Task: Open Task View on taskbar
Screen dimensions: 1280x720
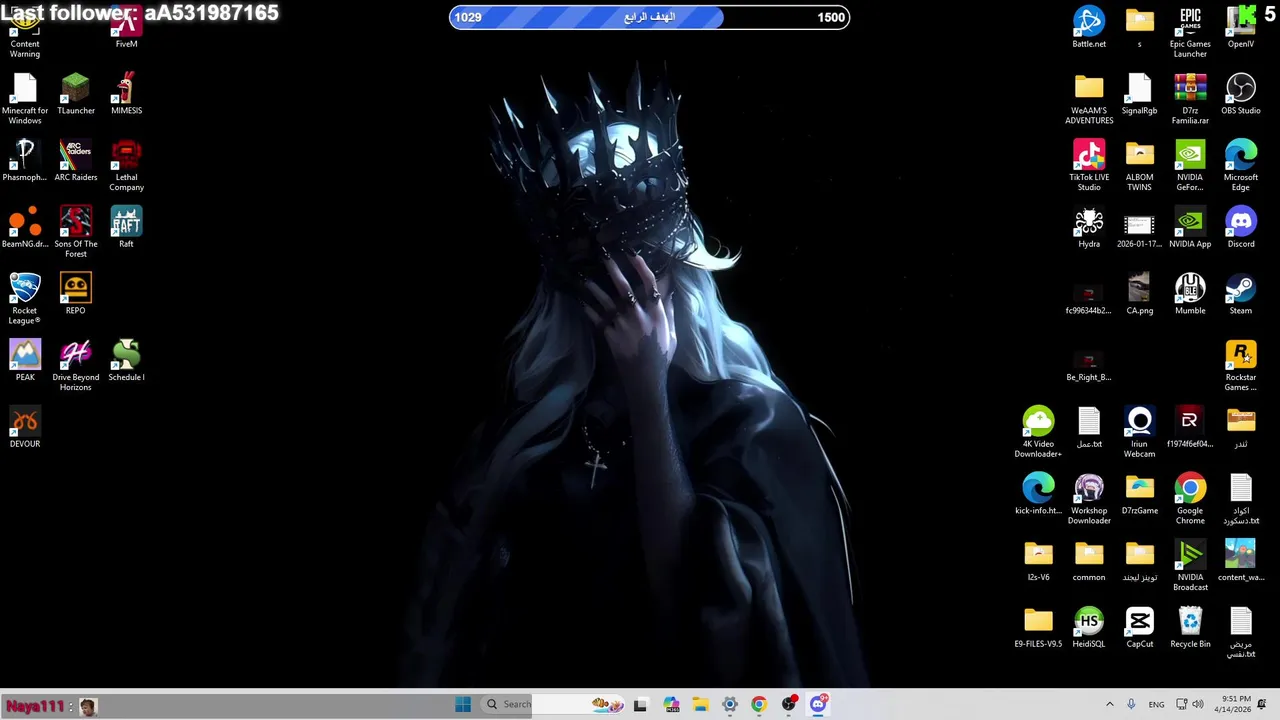Action: pos(640,704)
